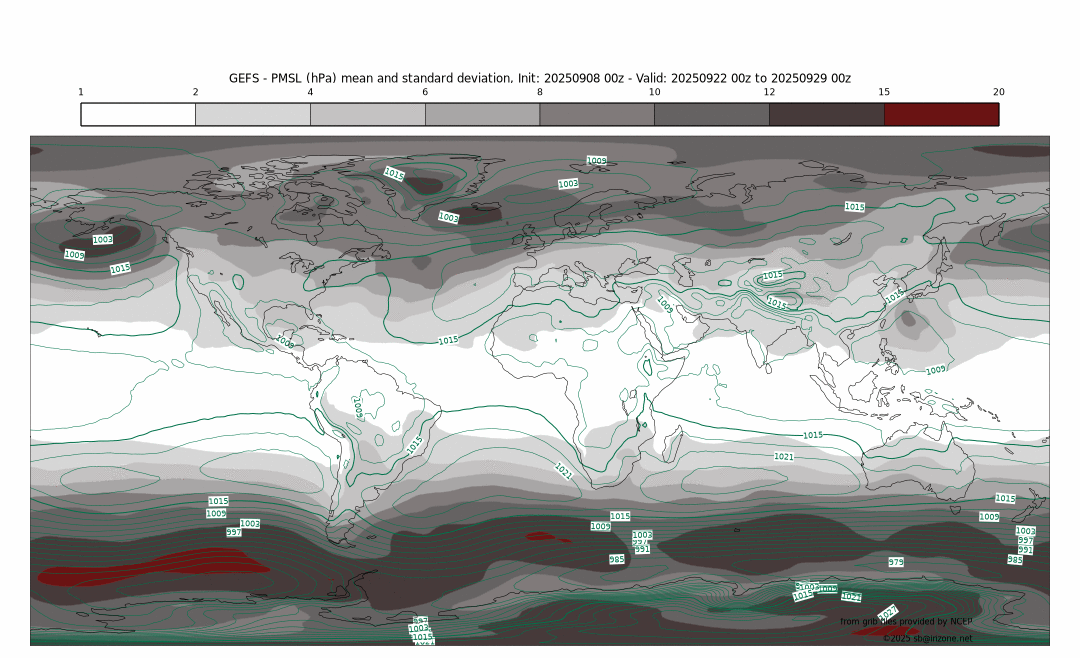Click the 1005 contour label over the Middle East
This screenshot has width=1080, height=658.
click(664, 303)
